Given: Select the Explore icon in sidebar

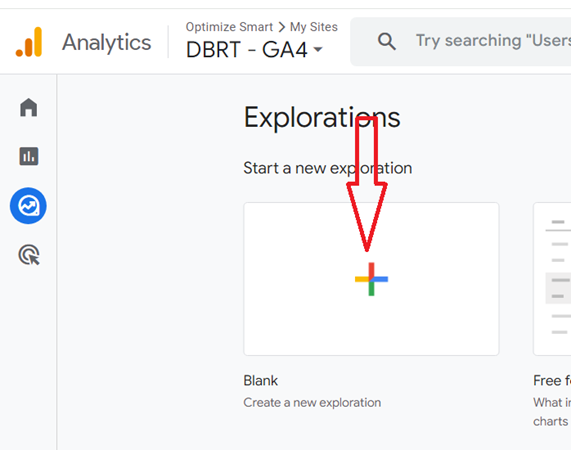Looking at the screenshot, I should pyautogui.click(x=28, y=206).
